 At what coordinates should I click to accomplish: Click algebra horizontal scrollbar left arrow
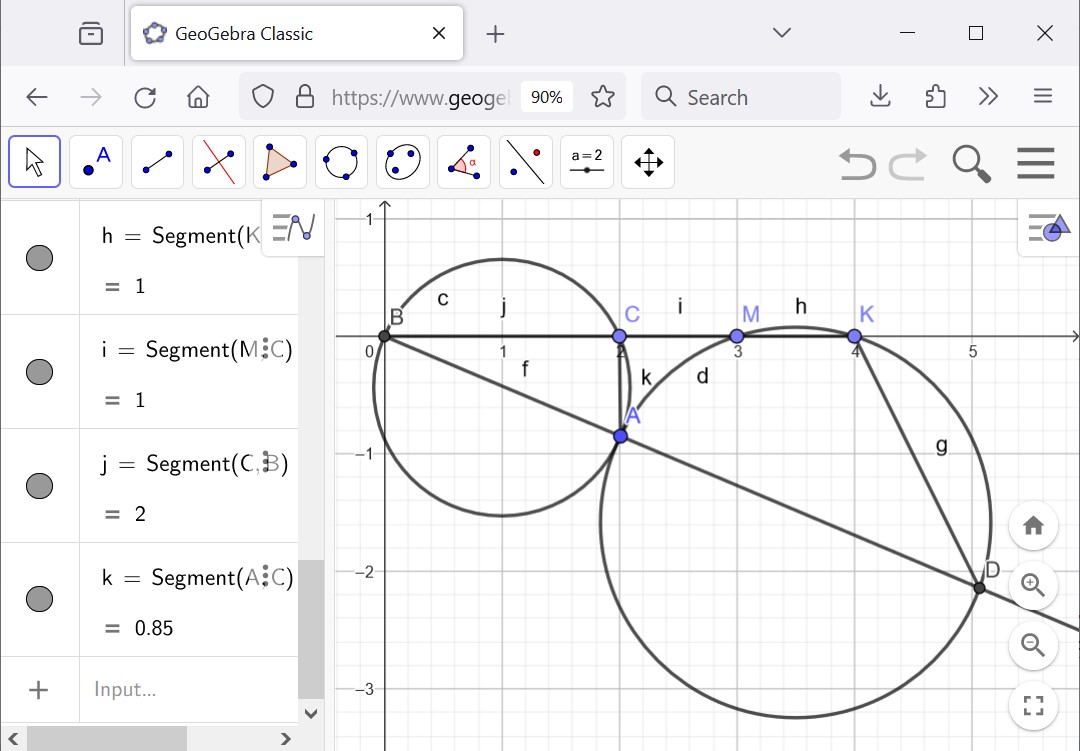point(13,739)
